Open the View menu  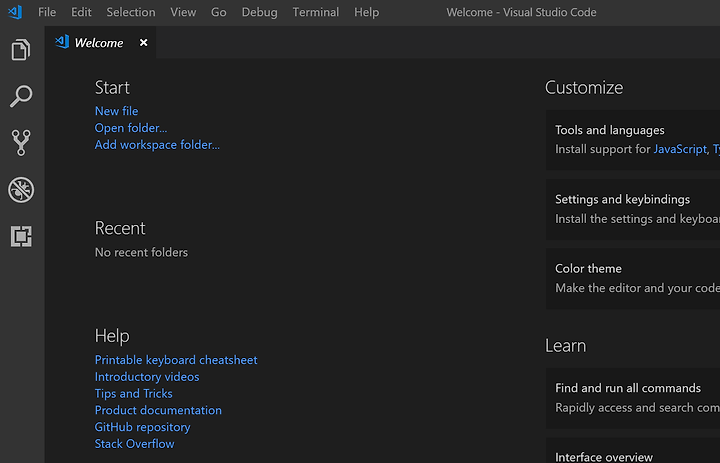point(183,12)
